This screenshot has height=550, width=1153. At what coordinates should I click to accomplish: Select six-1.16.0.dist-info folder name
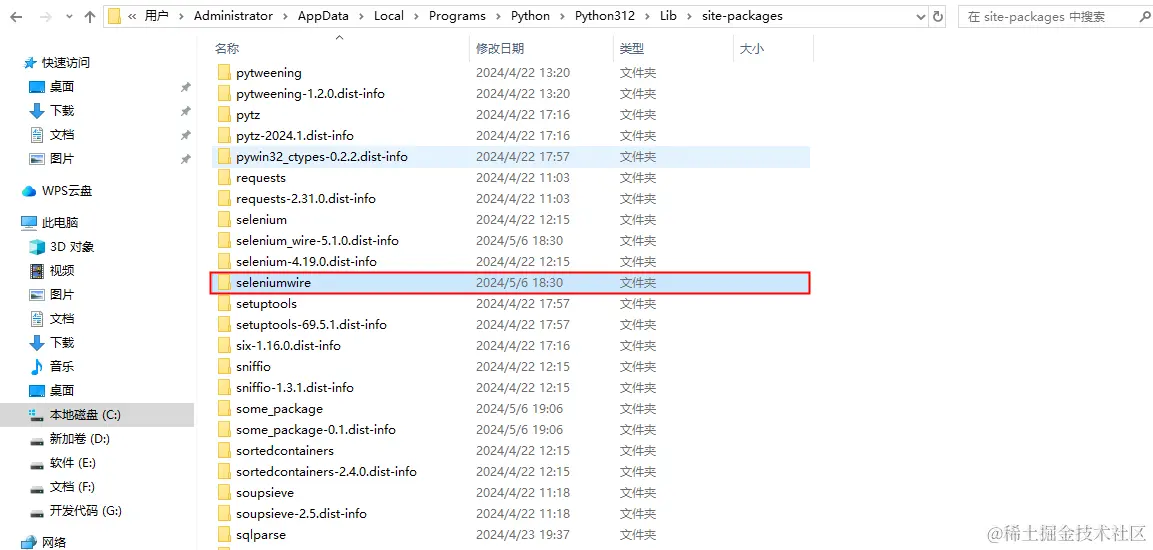288,346
